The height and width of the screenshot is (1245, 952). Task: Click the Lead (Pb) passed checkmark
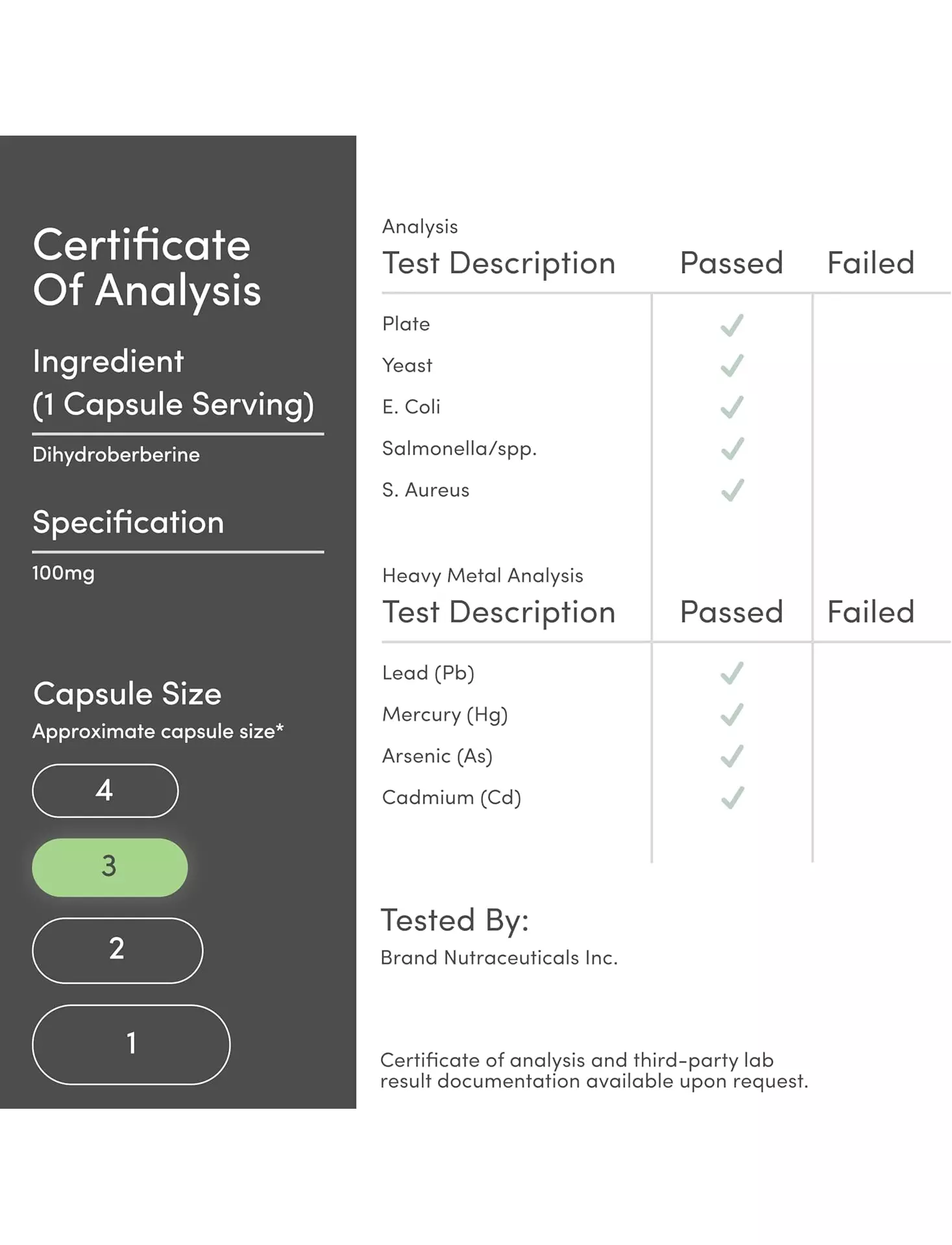coord(732,673)
